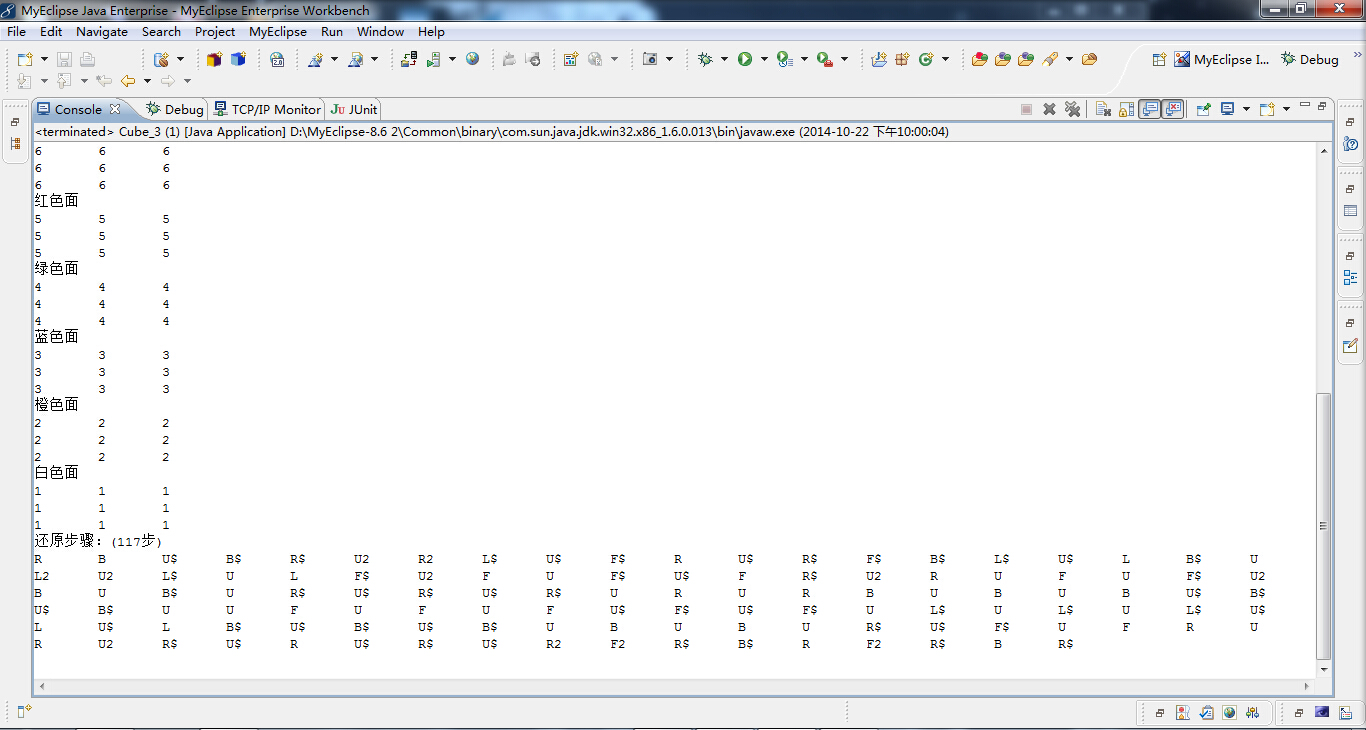Open the Project menu
The image size is (1366, 730).
pos(215,31)
